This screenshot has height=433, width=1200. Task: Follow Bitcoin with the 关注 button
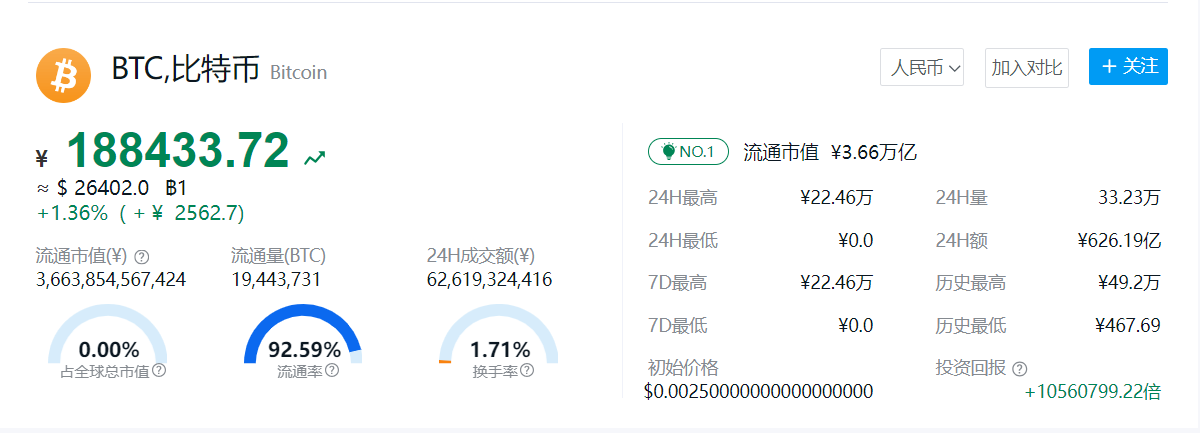tap(1128, 67)
